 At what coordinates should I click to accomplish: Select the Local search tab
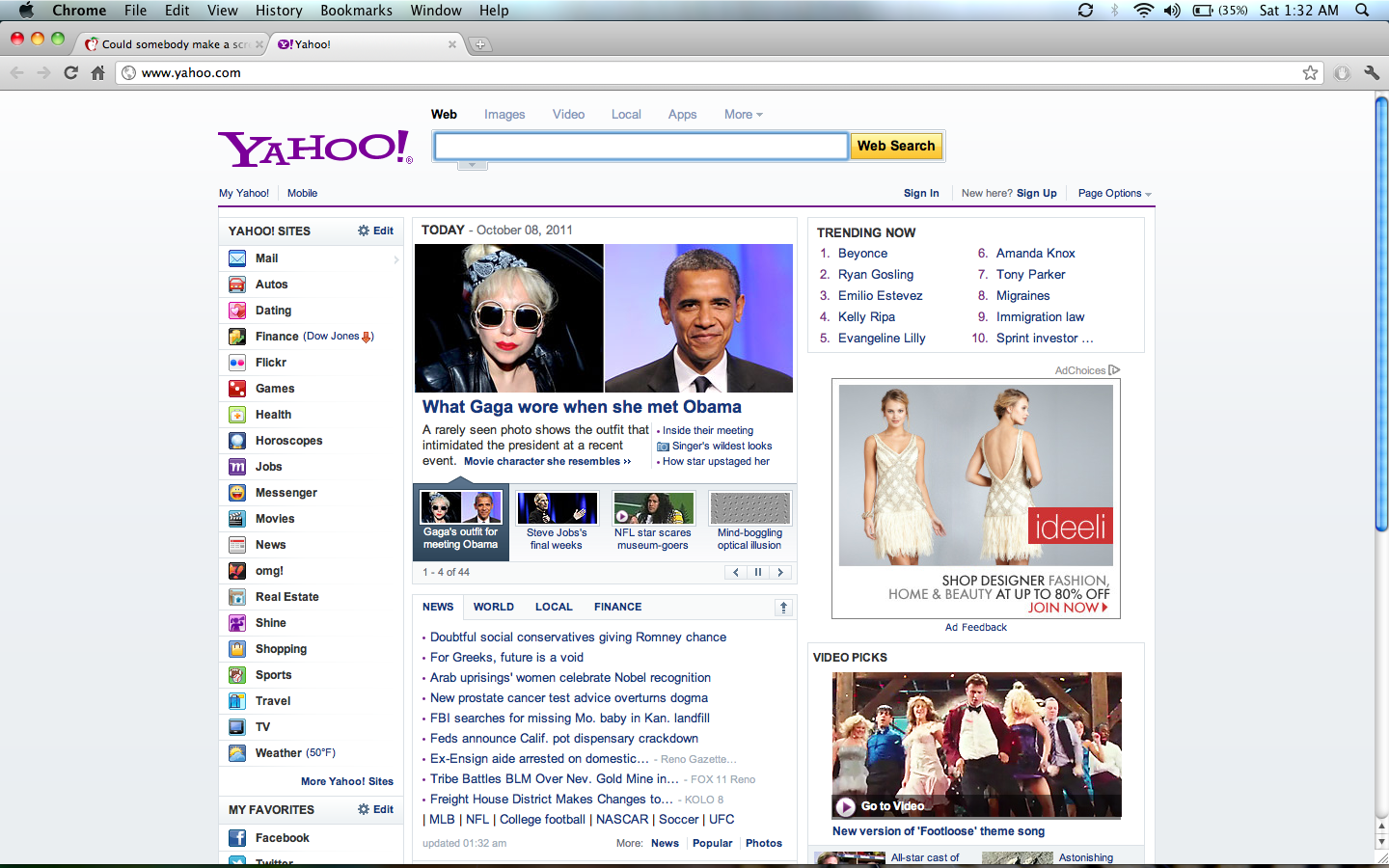pos(626,115)
